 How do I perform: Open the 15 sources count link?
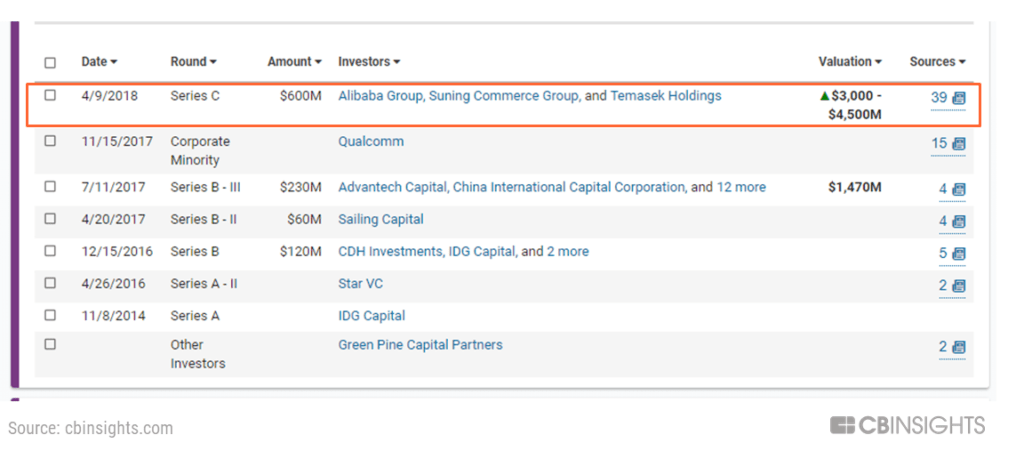(x=939, y=144)
